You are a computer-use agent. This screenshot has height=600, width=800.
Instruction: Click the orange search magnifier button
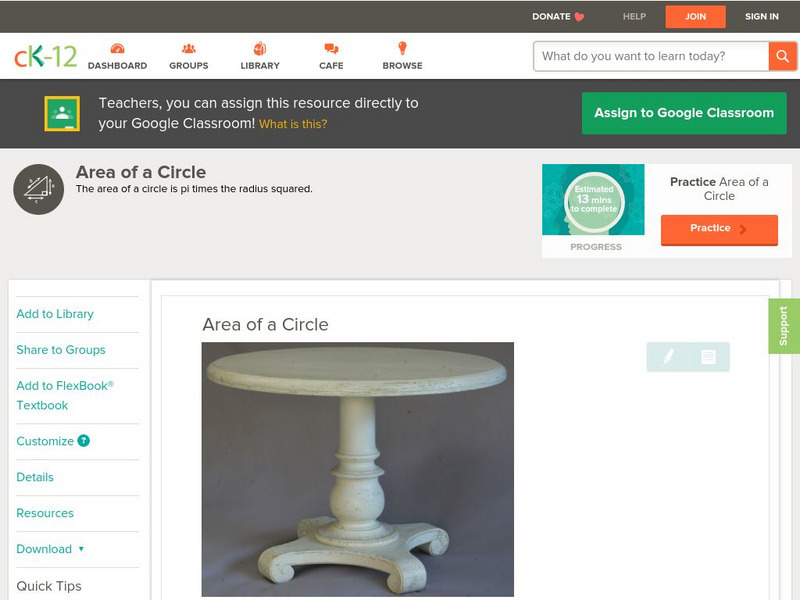pyautogui.click(x=782, y=56)
